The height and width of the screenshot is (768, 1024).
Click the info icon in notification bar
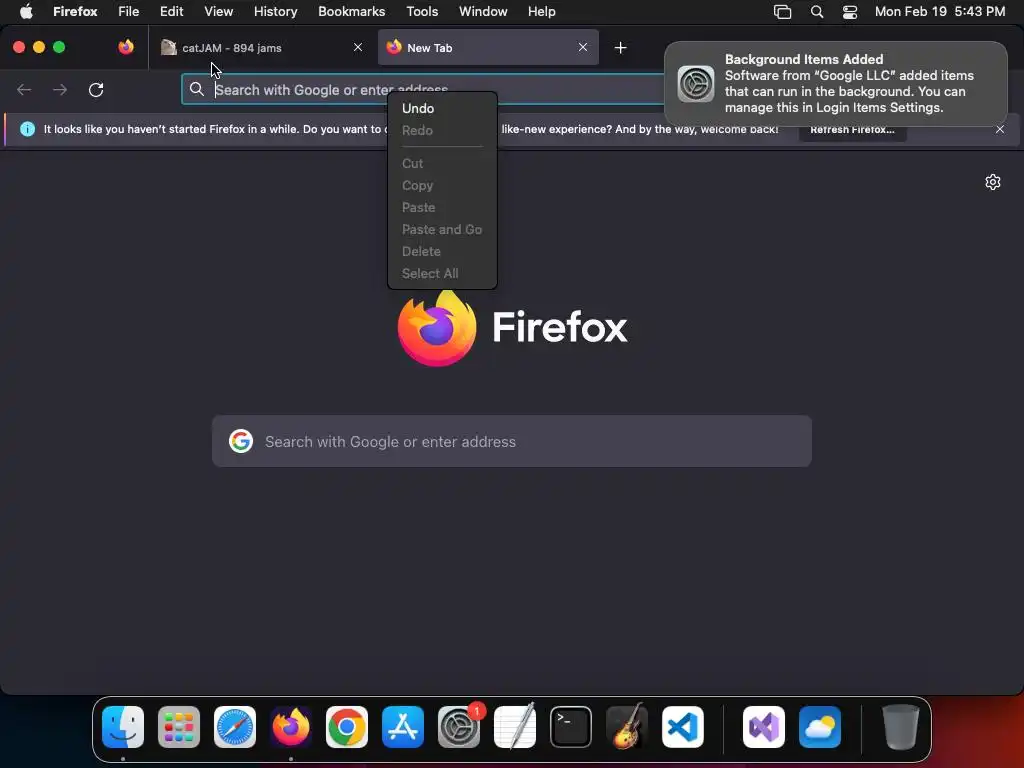click(27, 129)
